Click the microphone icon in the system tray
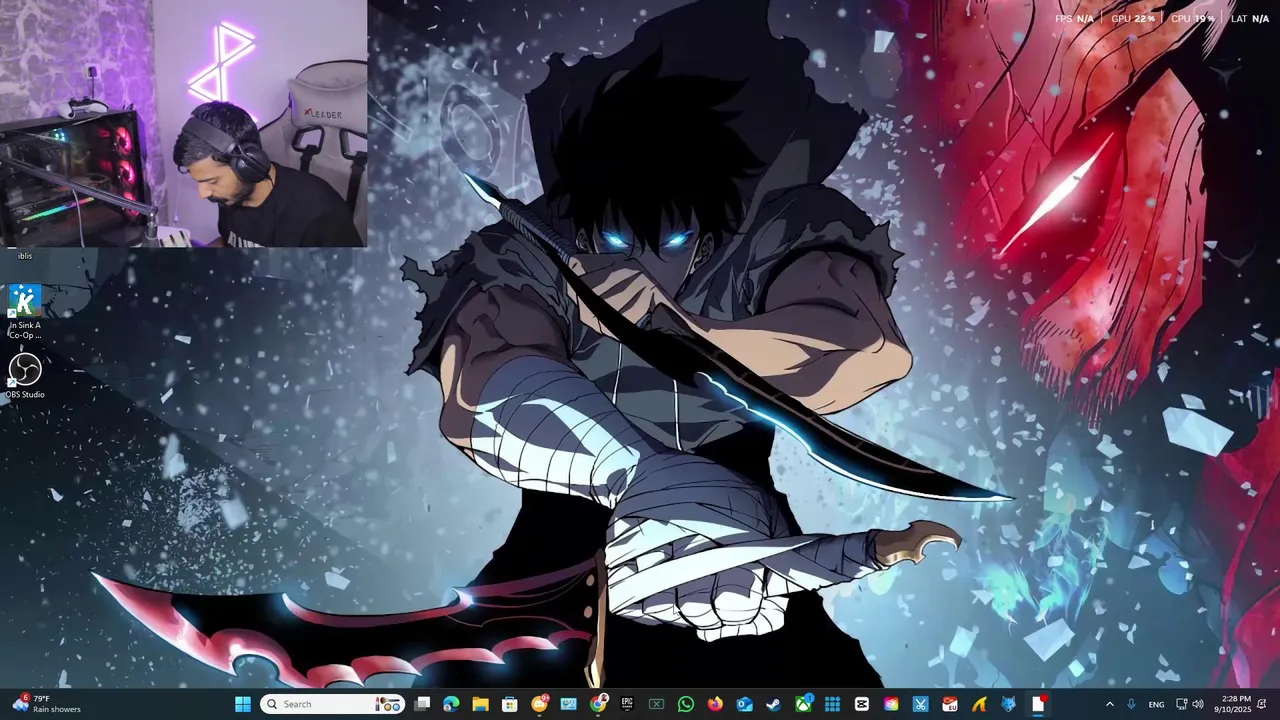The height and width of the screenshot is (720, 1280). [x=1131, y=704]
